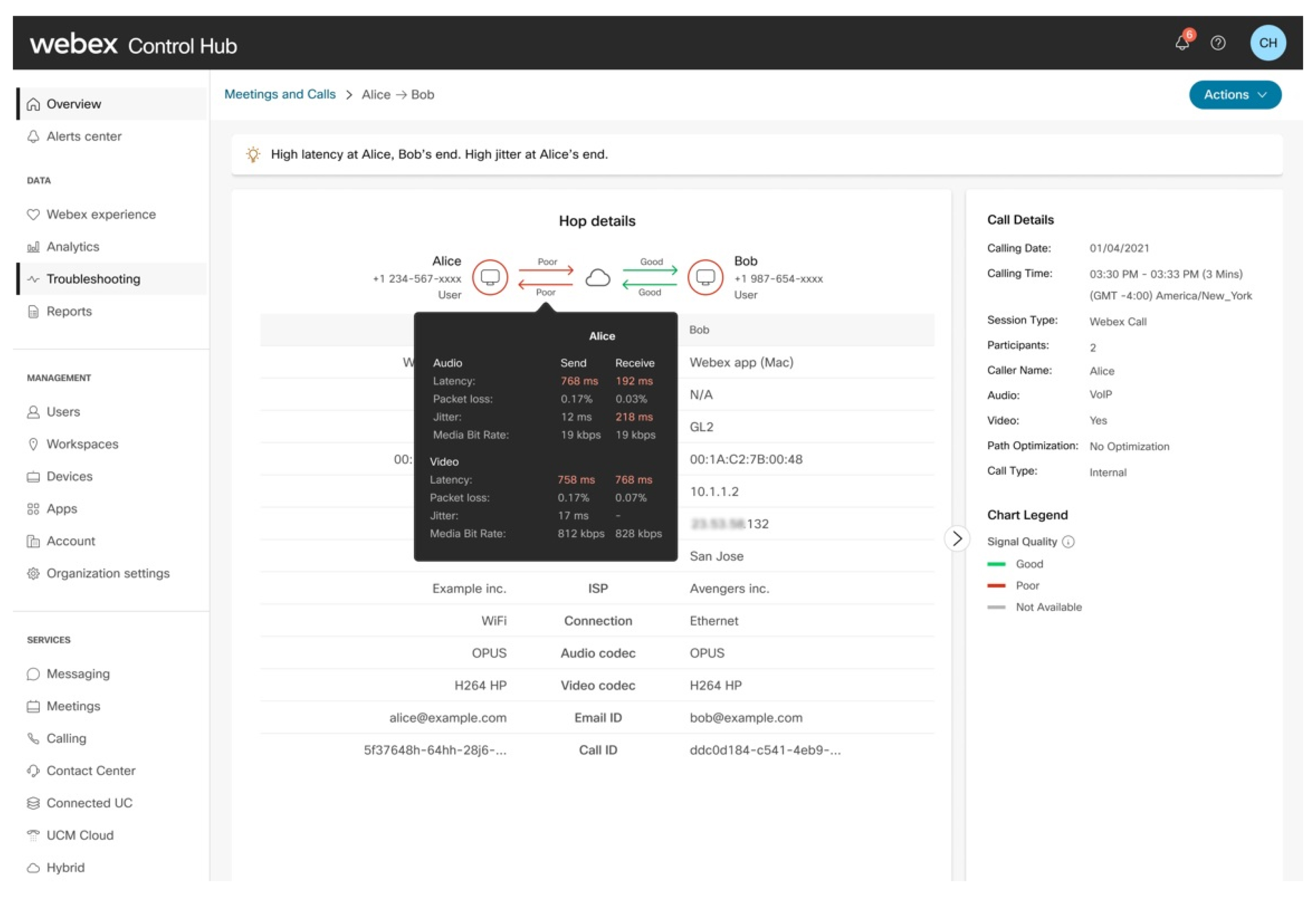The height and width of the screenshot is (897, 1316).
Task: Click the Overview home icon
Action: 33,104
